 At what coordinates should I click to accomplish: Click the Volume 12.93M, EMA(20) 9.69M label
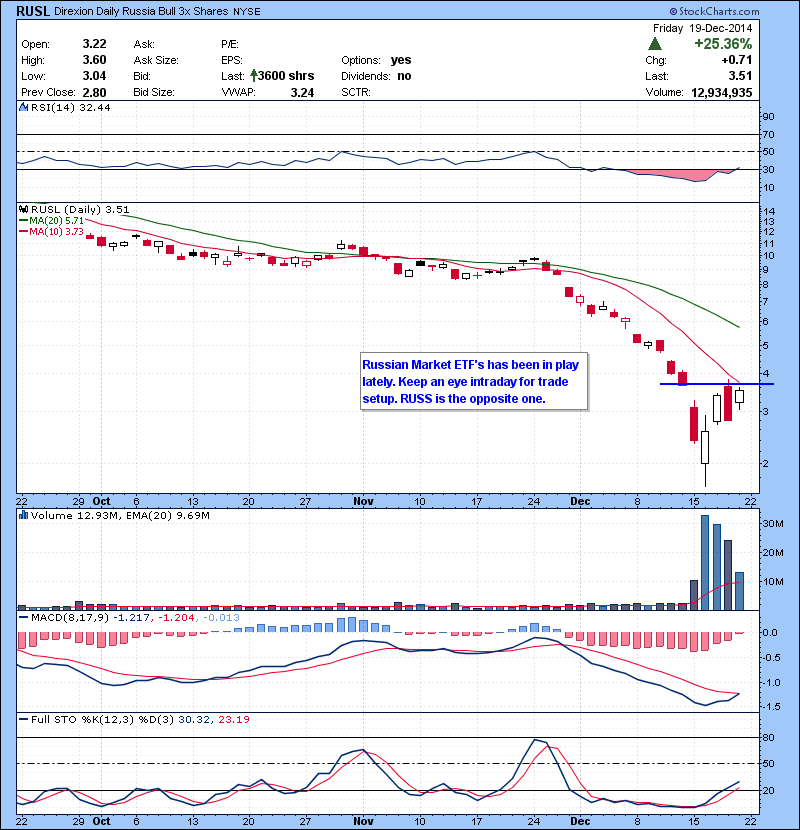coord(120,515)
